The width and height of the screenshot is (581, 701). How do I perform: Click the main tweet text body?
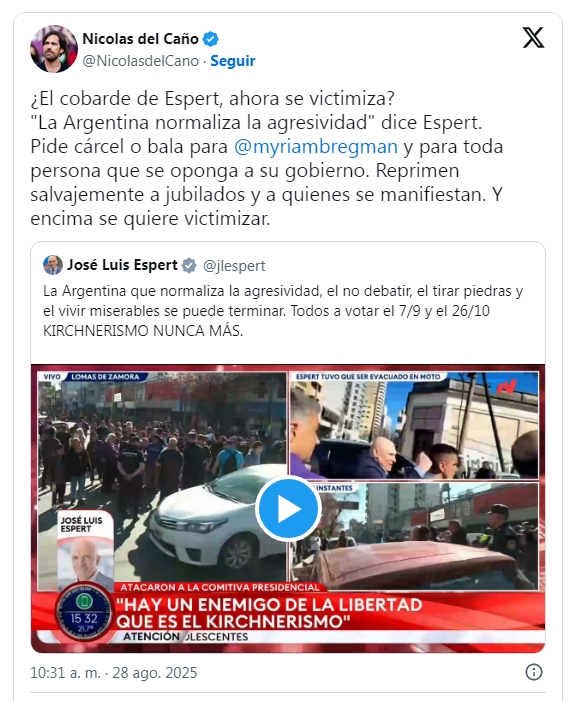(x=267, y=159)
